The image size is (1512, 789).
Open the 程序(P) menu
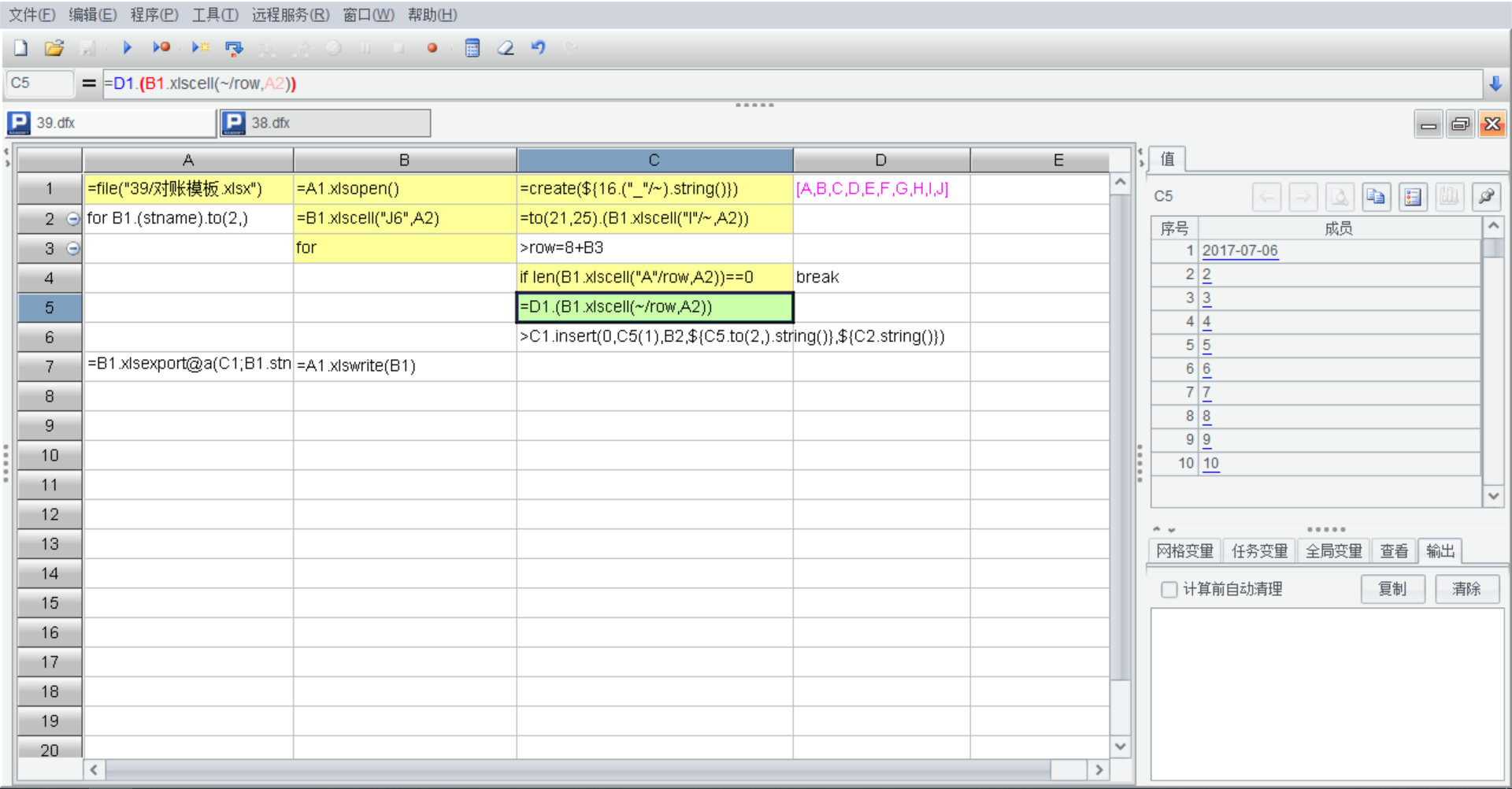(x=154, y=15)
